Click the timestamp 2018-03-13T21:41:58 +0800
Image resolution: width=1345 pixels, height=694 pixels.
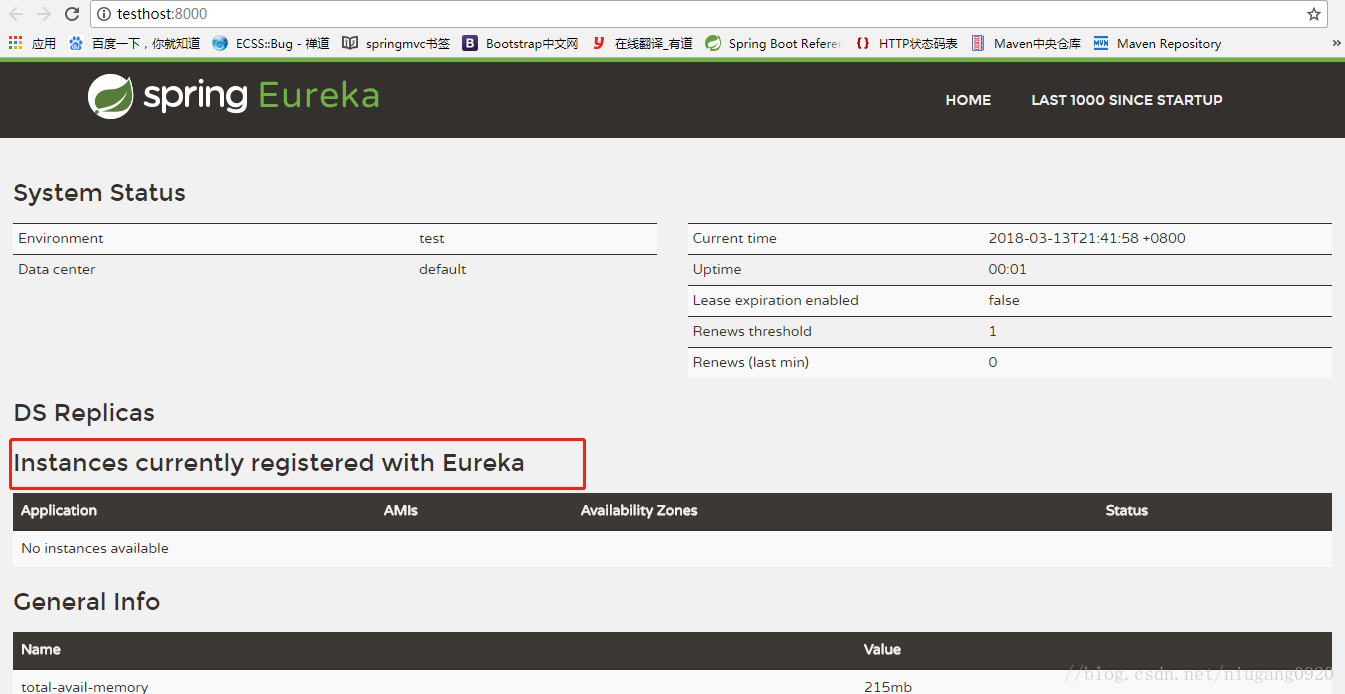pos(1087,238)
